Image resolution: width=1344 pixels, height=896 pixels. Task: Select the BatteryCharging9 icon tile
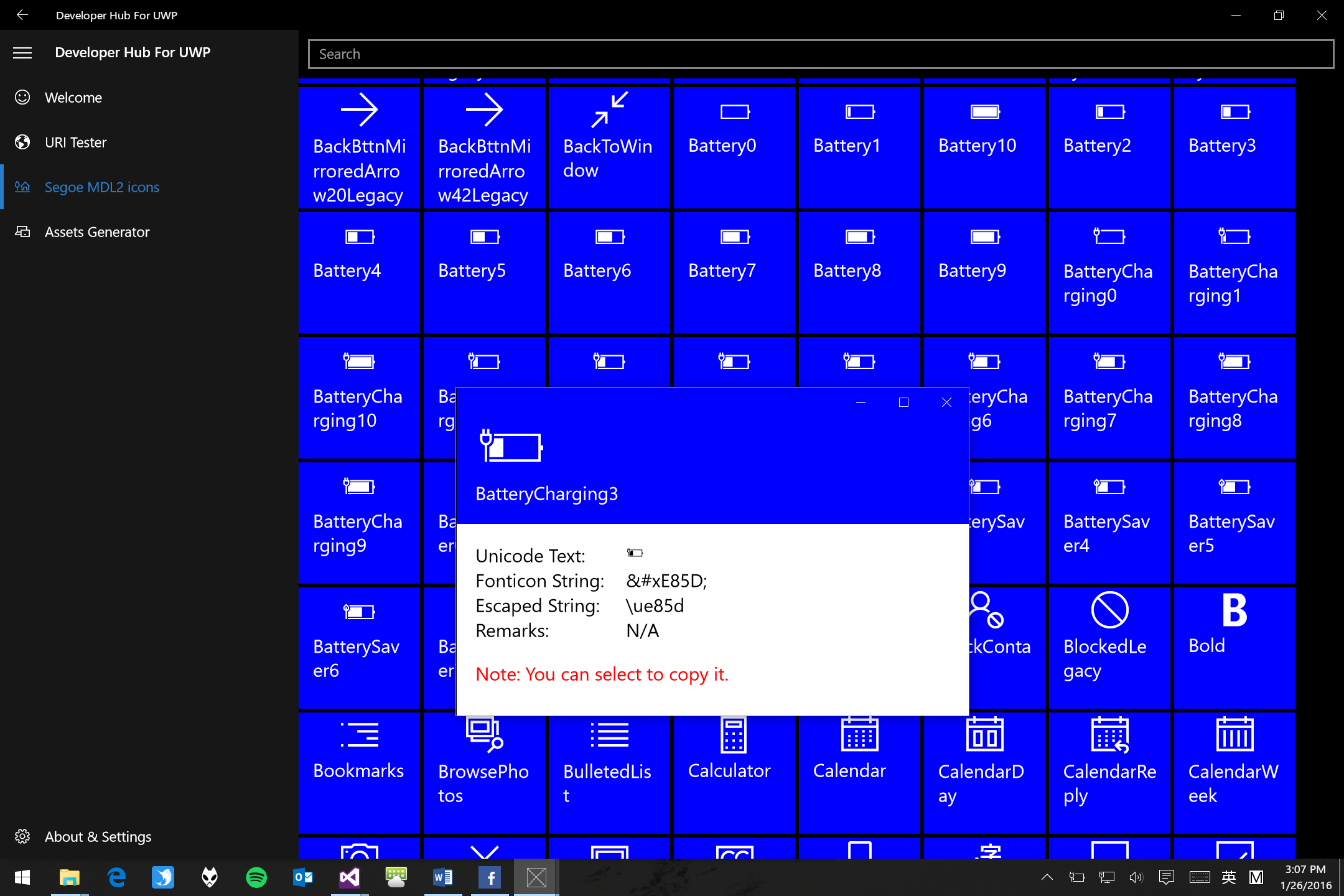coord(359,523)
